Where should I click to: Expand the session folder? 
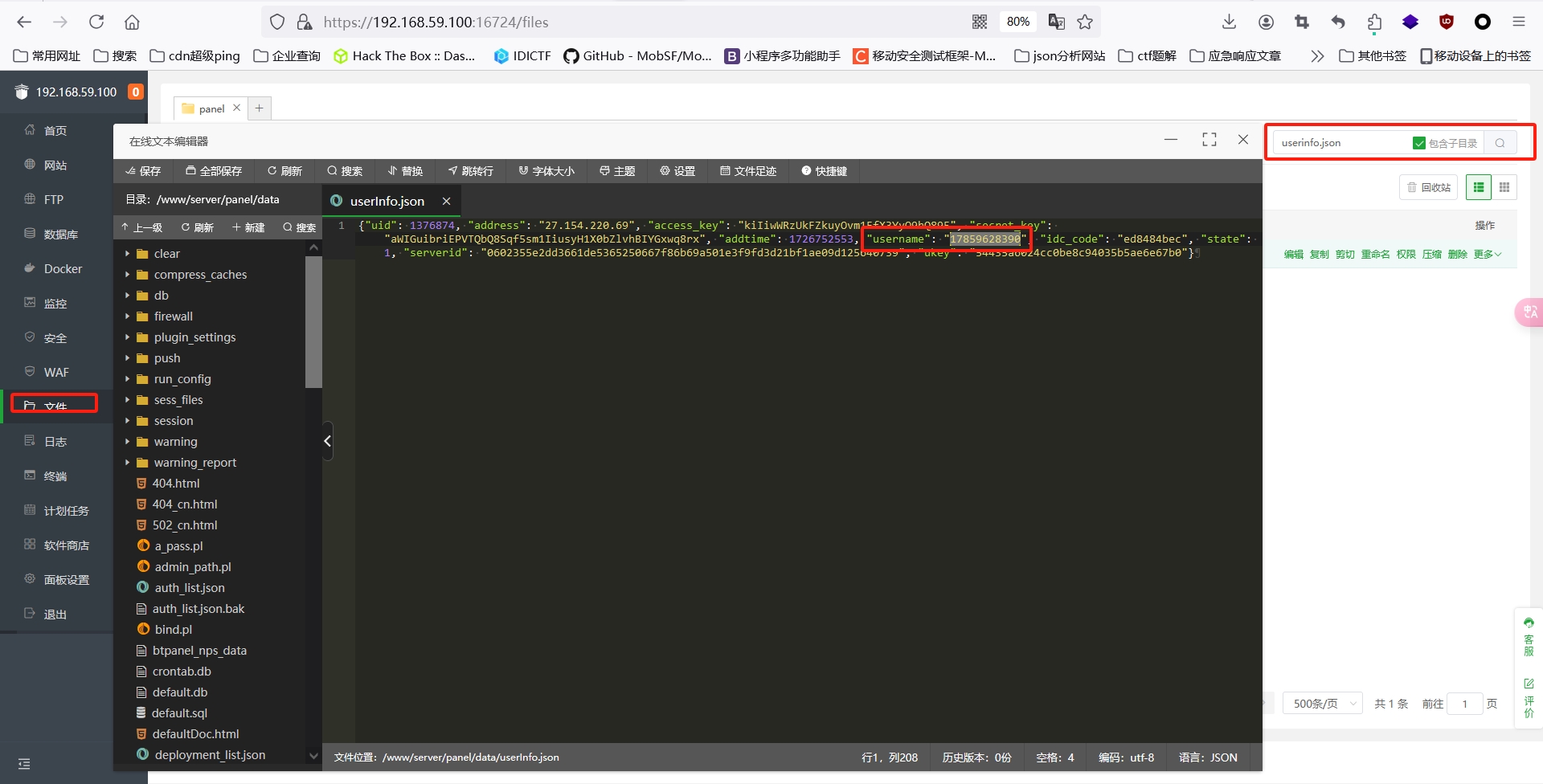coord(127,420)
